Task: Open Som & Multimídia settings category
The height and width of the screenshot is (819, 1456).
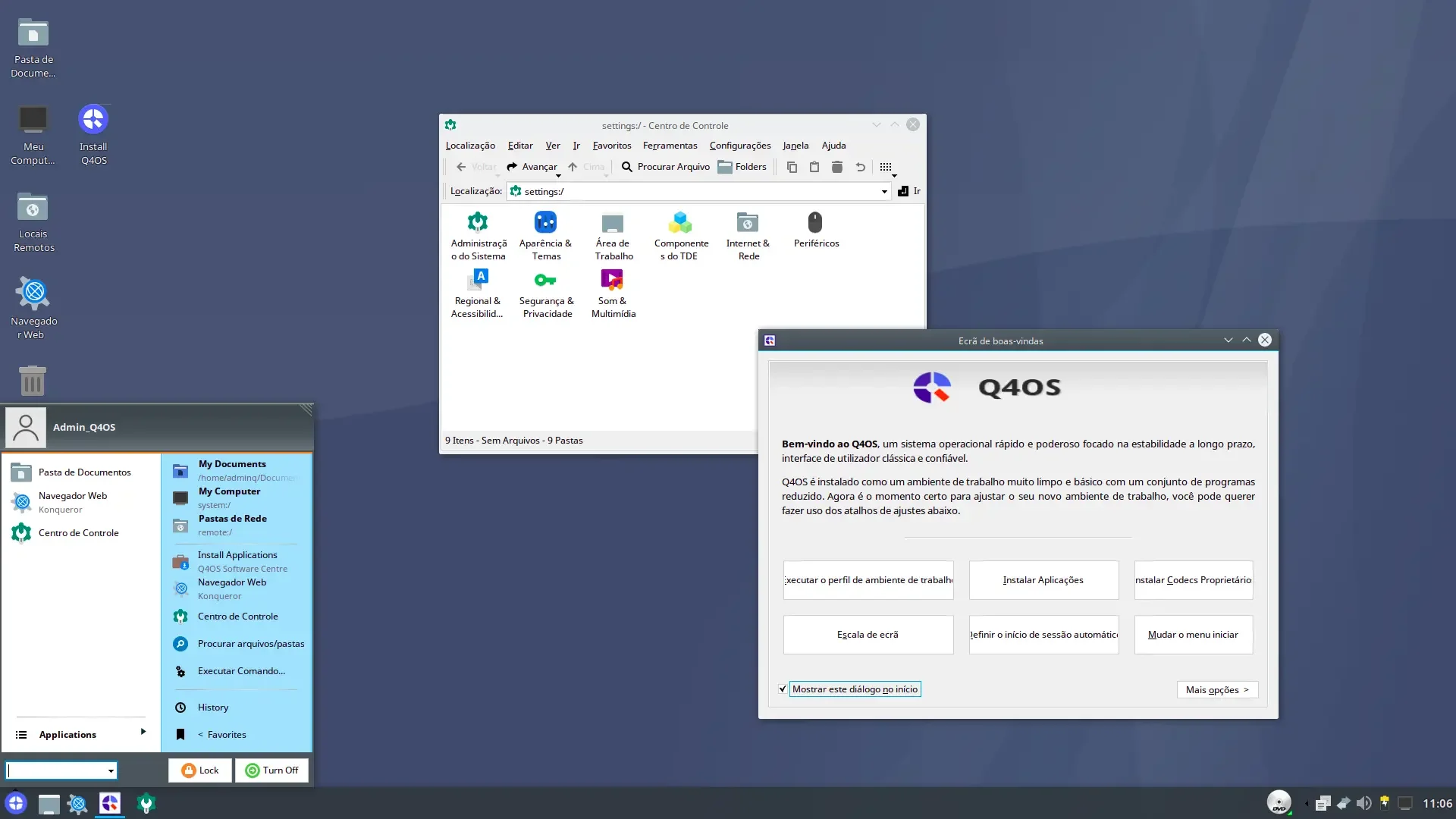Action: (613, 293)
